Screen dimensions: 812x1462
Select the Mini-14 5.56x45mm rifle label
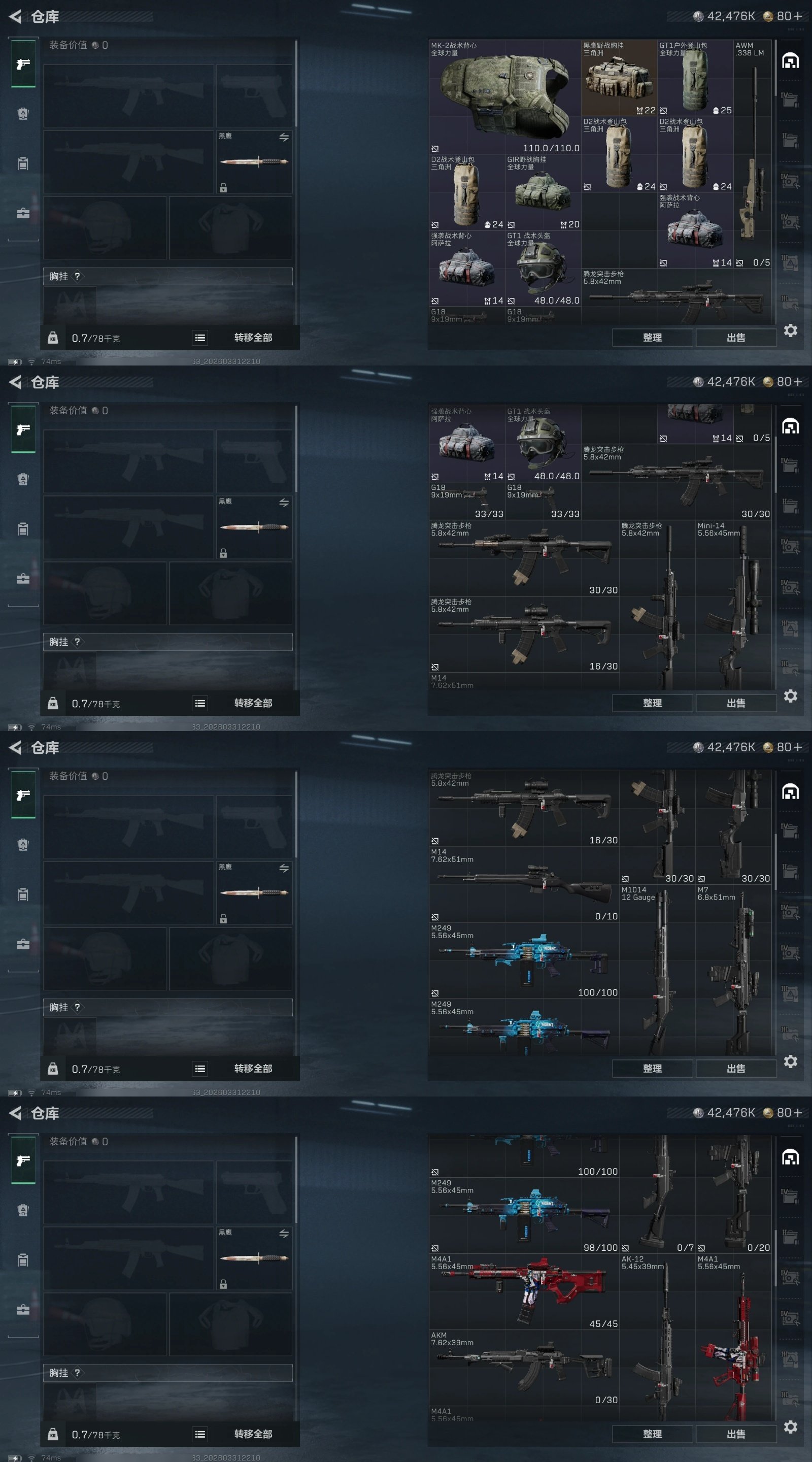coord(719,529)
